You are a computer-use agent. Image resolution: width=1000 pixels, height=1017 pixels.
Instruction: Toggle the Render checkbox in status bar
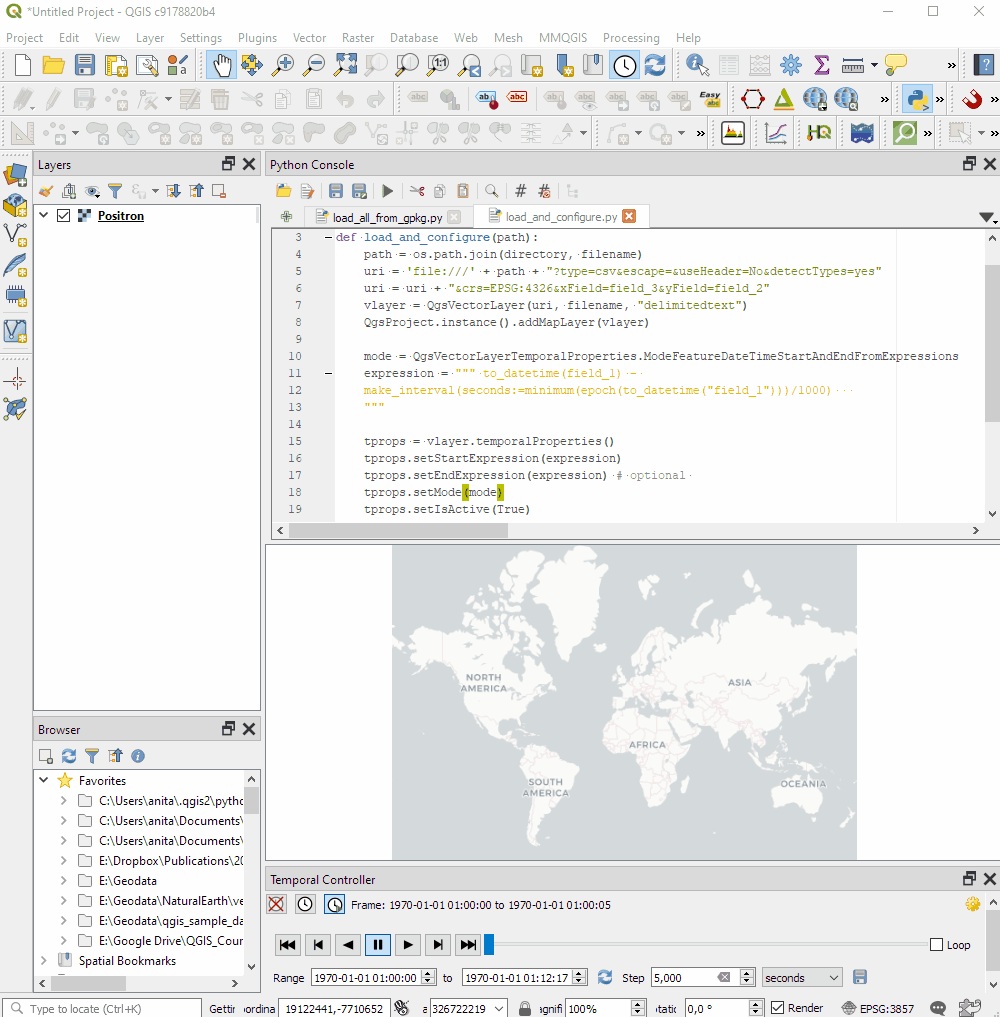pos(778,1008)
